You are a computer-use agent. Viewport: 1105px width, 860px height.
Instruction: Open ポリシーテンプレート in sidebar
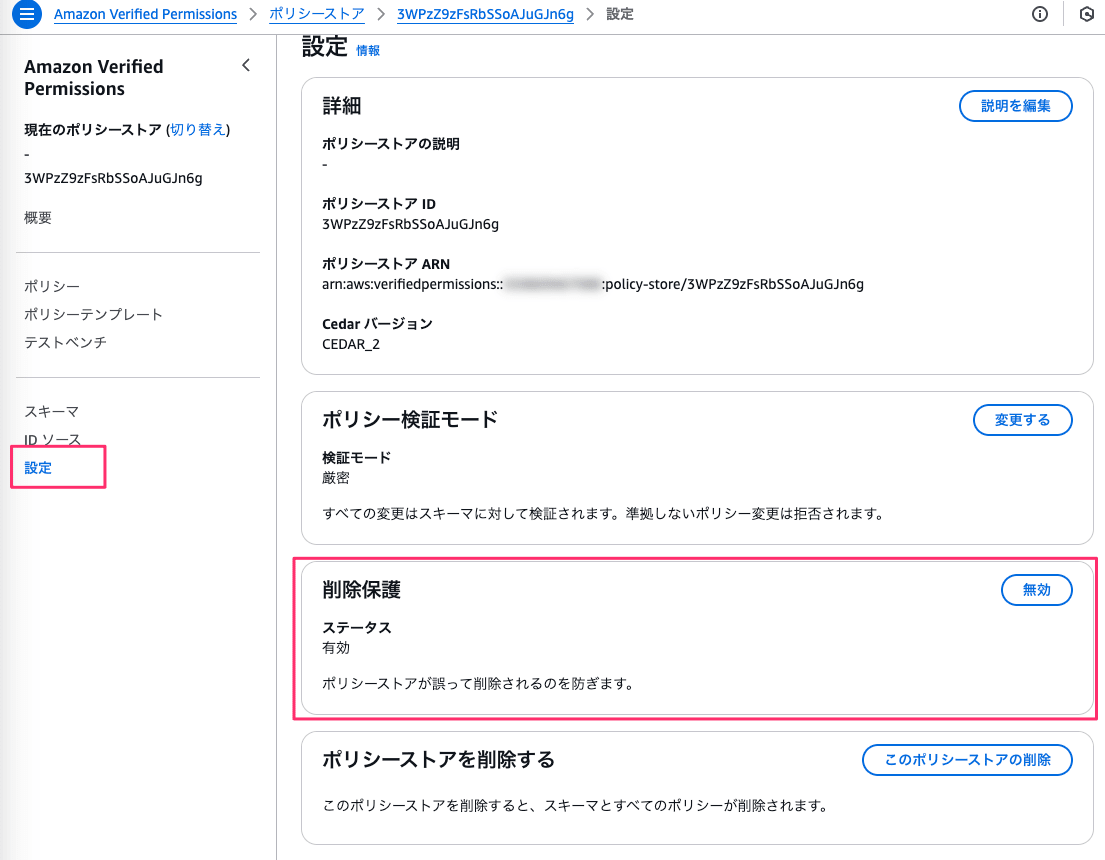point(94,314)
